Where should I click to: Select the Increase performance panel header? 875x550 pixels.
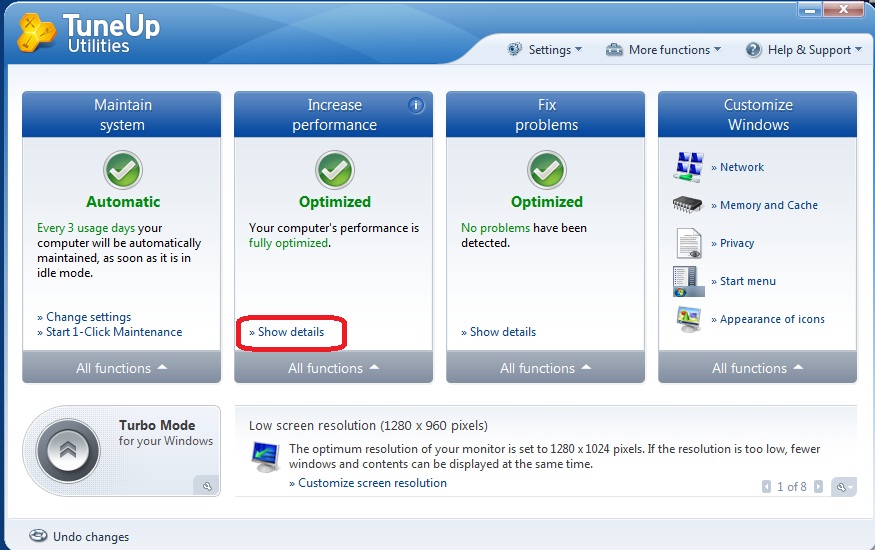coord(334,114)
